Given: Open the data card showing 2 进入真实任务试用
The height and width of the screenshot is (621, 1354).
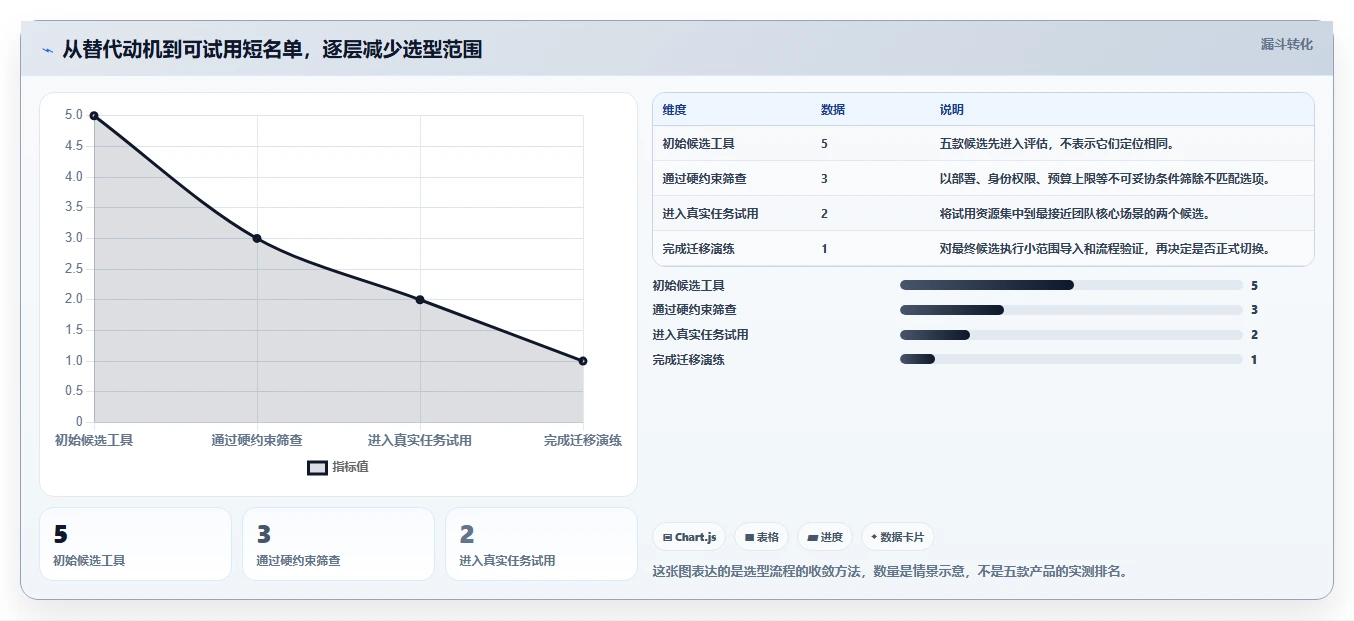Looking at the screenshot, I should (541, 544).
